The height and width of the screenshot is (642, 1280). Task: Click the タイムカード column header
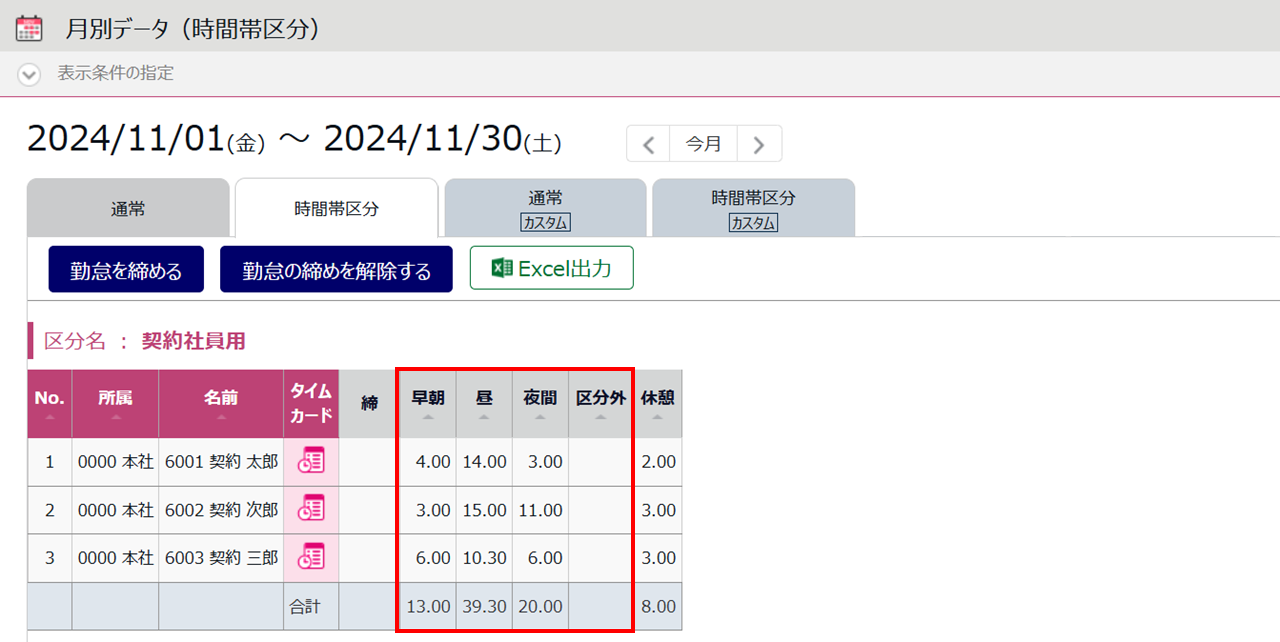tap(311, 404)
